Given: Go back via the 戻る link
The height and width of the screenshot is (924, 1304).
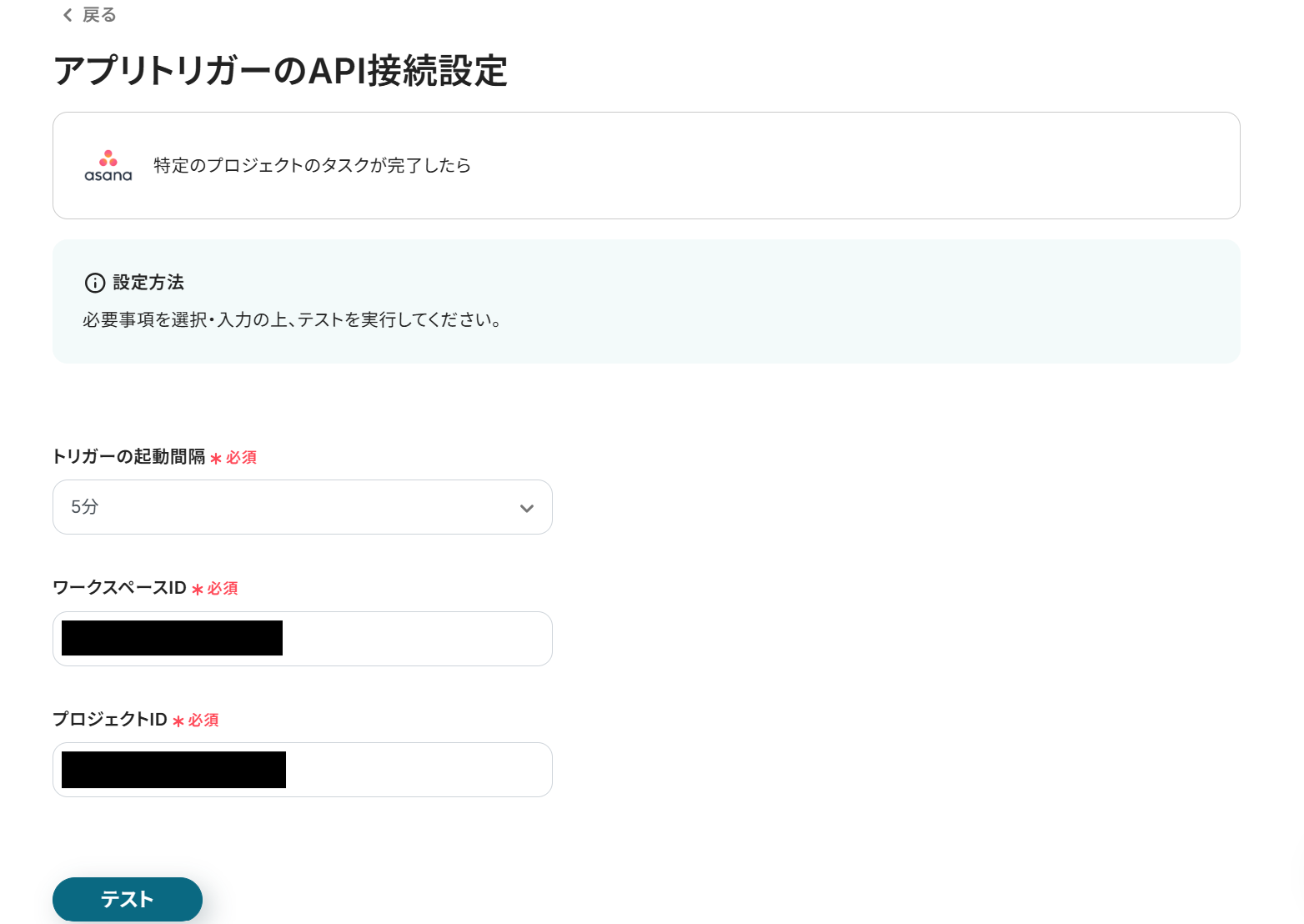Looking at the screenshot, I should pos(99,15).
